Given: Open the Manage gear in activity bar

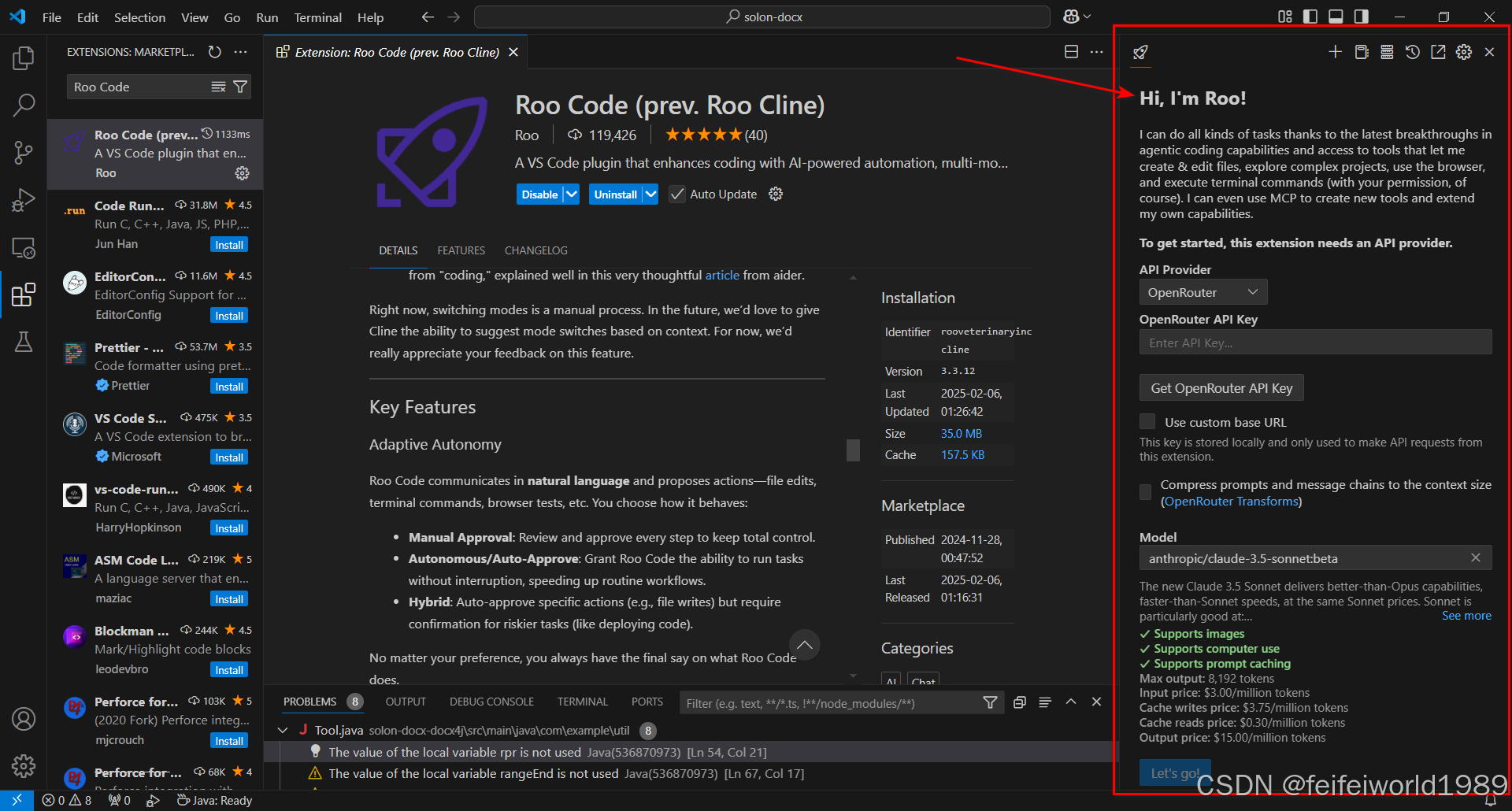Looking at the screenshot, I should [x=24, y=765].
